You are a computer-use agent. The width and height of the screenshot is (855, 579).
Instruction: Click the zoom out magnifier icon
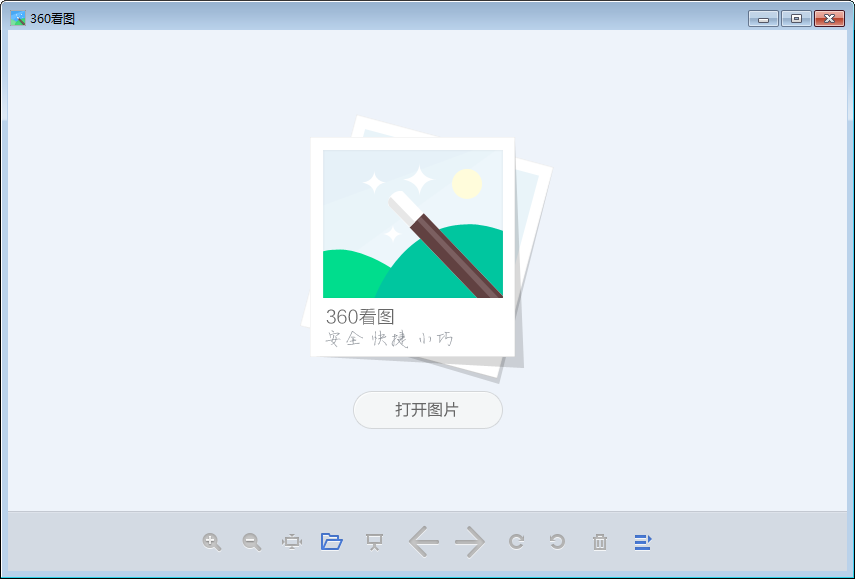point(251,542)
